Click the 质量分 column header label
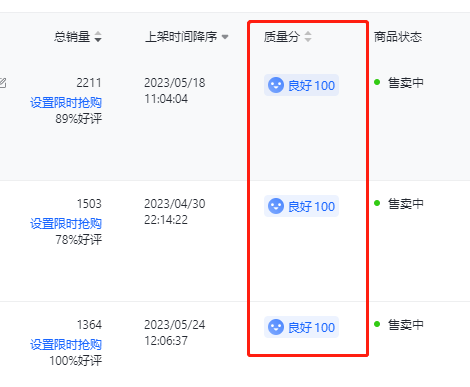 pos(282,37)
